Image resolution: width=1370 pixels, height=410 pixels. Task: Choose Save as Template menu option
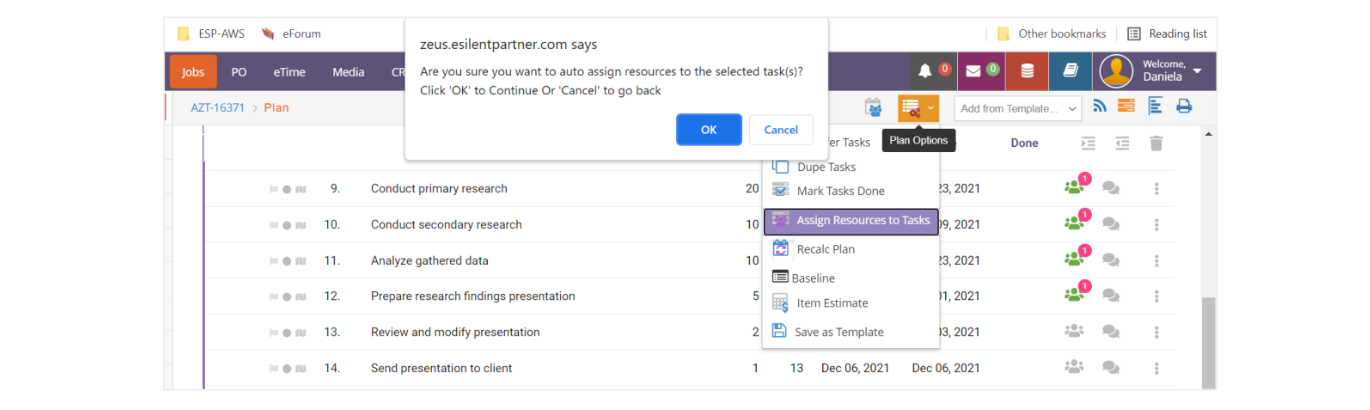click(x=838, y=332)
